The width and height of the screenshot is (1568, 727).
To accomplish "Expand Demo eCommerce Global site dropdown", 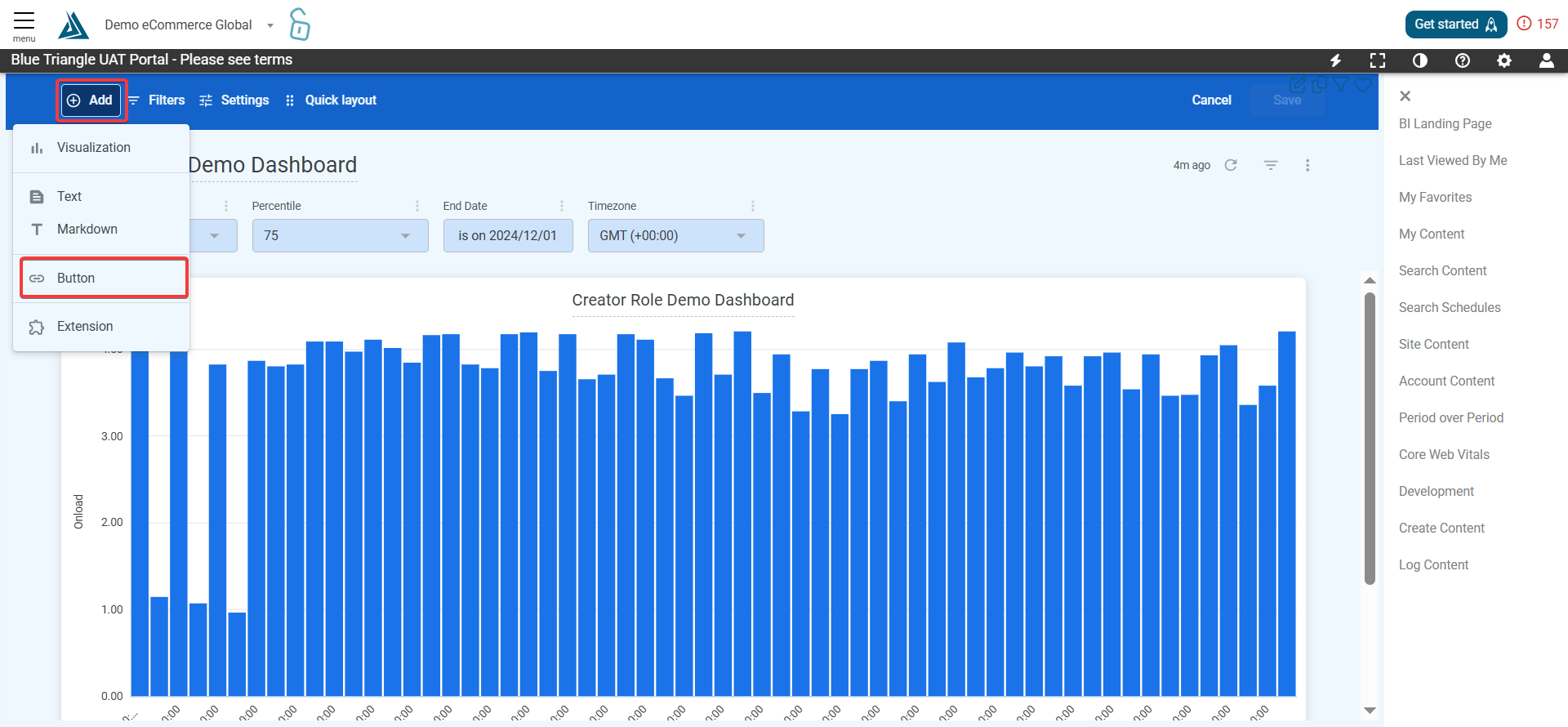I will (x=189, y=25).
